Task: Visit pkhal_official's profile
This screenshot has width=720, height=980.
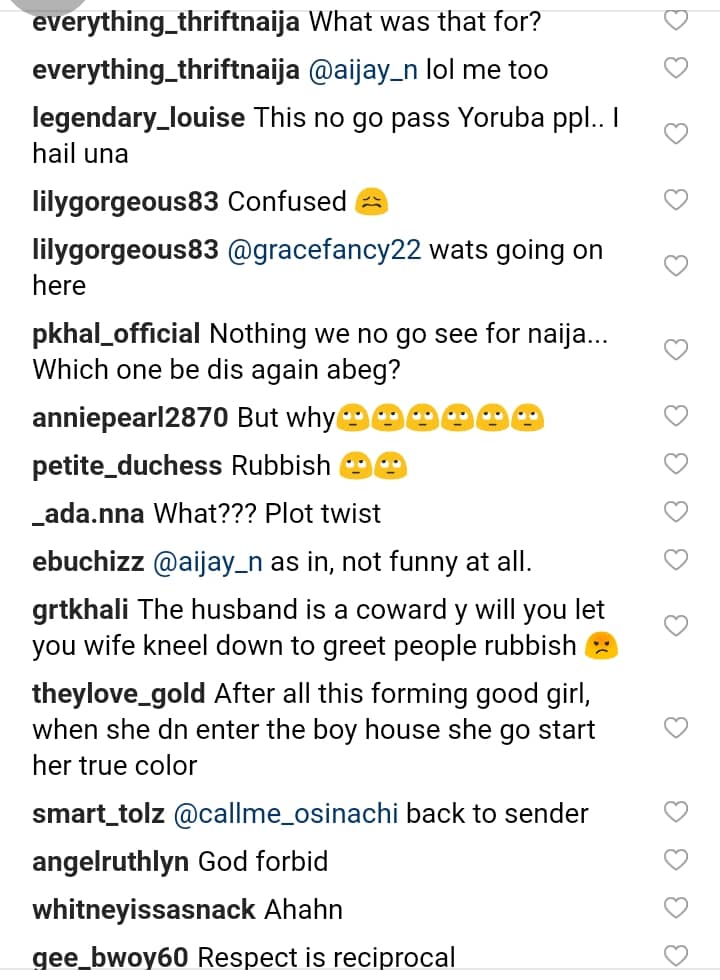Action: [x=117, y=334]
